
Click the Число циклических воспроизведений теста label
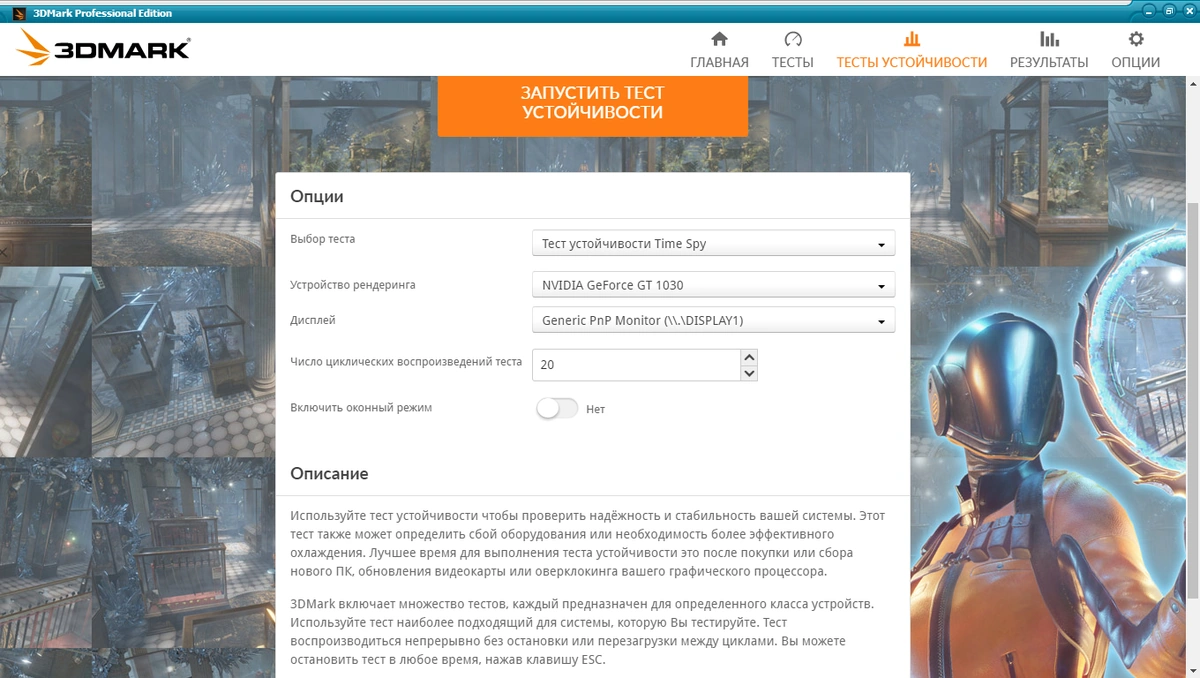click(x=406, y=361)
